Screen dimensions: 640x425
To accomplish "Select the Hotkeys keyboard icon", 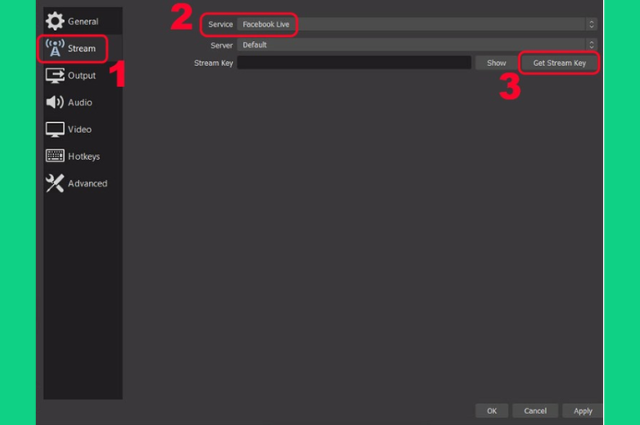I will click(55, 156).
